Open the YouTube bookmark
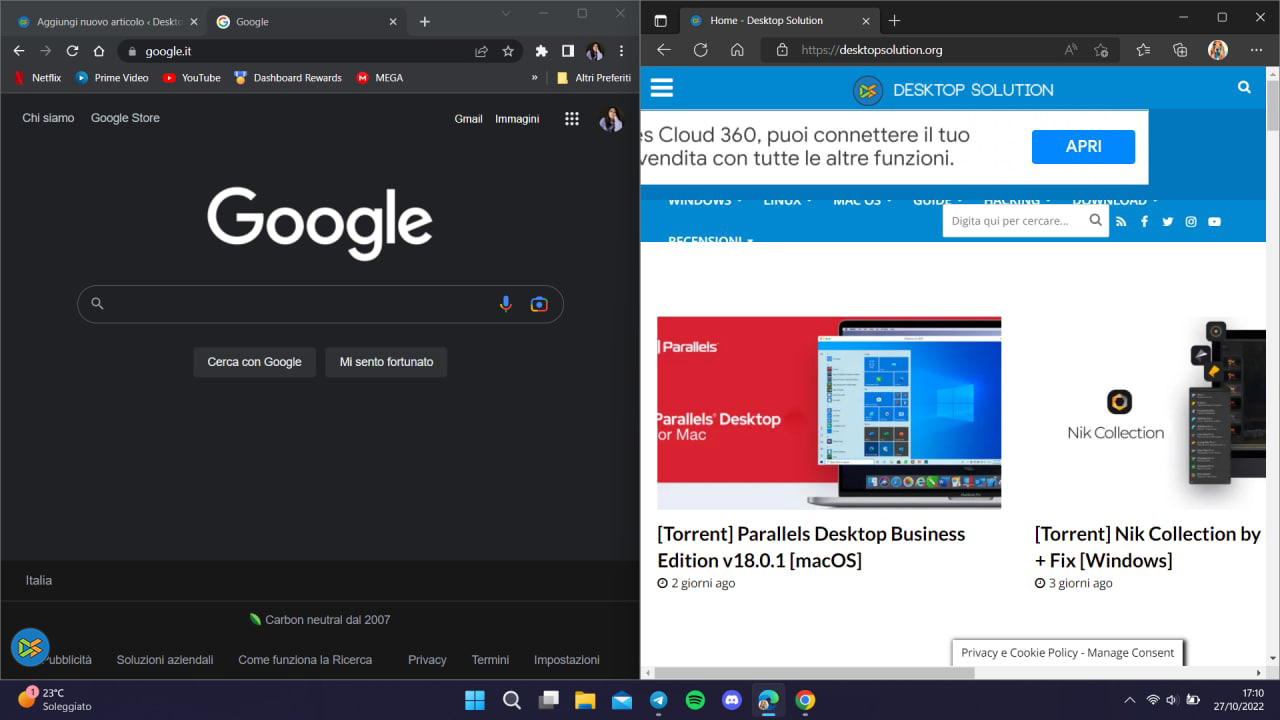This screenshot has height=720, width=1280. 191,78
